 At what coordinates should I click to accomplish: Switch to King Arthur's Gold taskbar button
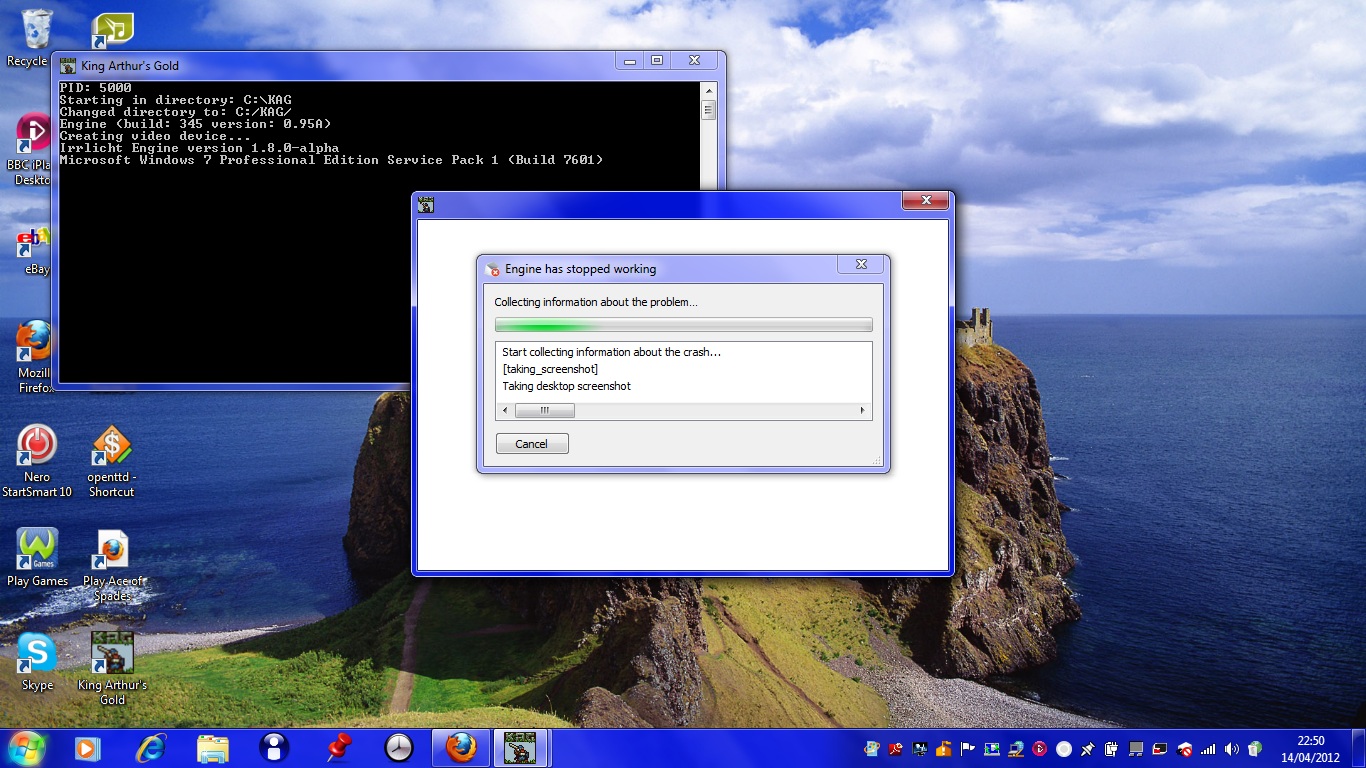(520, 748)
